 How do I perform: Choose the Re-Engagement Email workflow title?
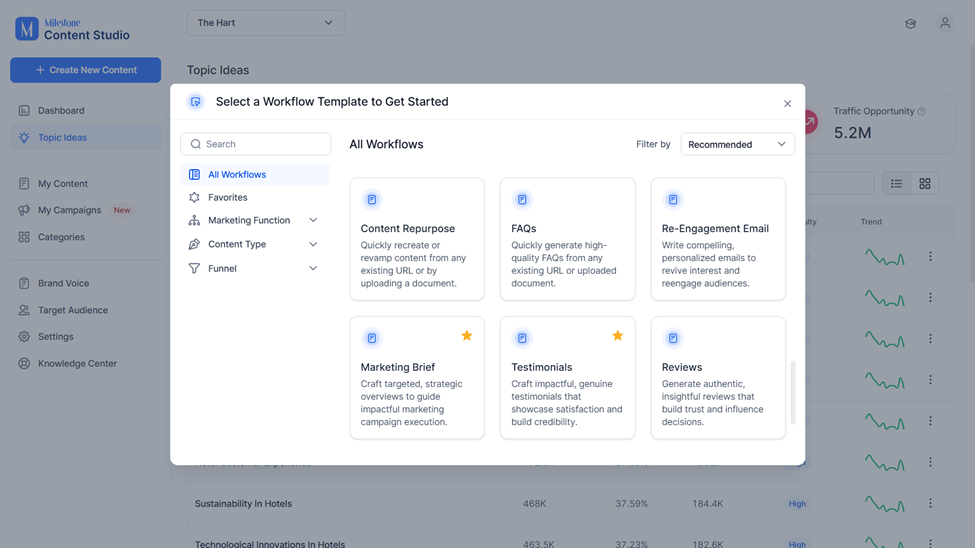point(715,228)
